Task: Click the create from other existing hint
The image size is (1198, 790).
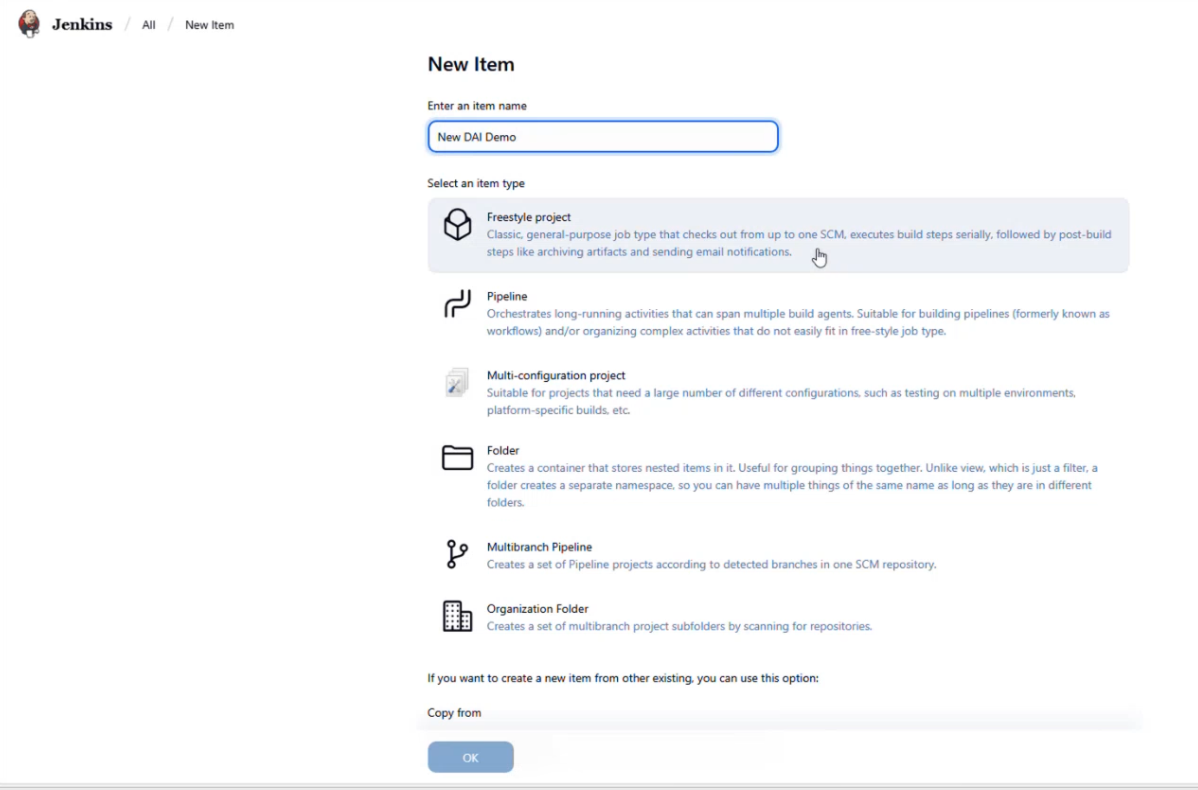Action: 623,678
